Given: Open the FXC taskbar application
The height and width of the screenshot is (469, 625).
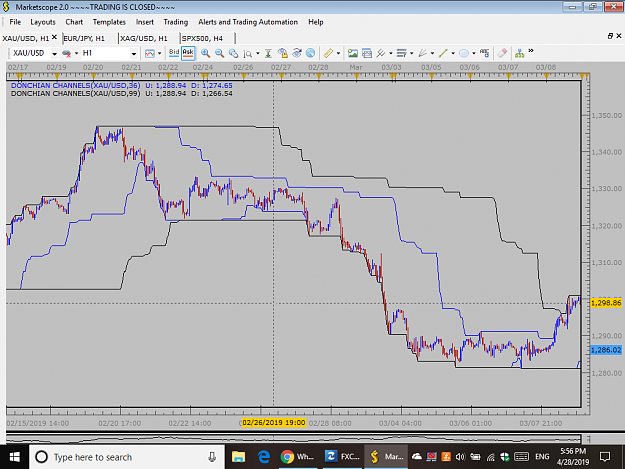Looking at the screenshot, I should coord(342,457).
